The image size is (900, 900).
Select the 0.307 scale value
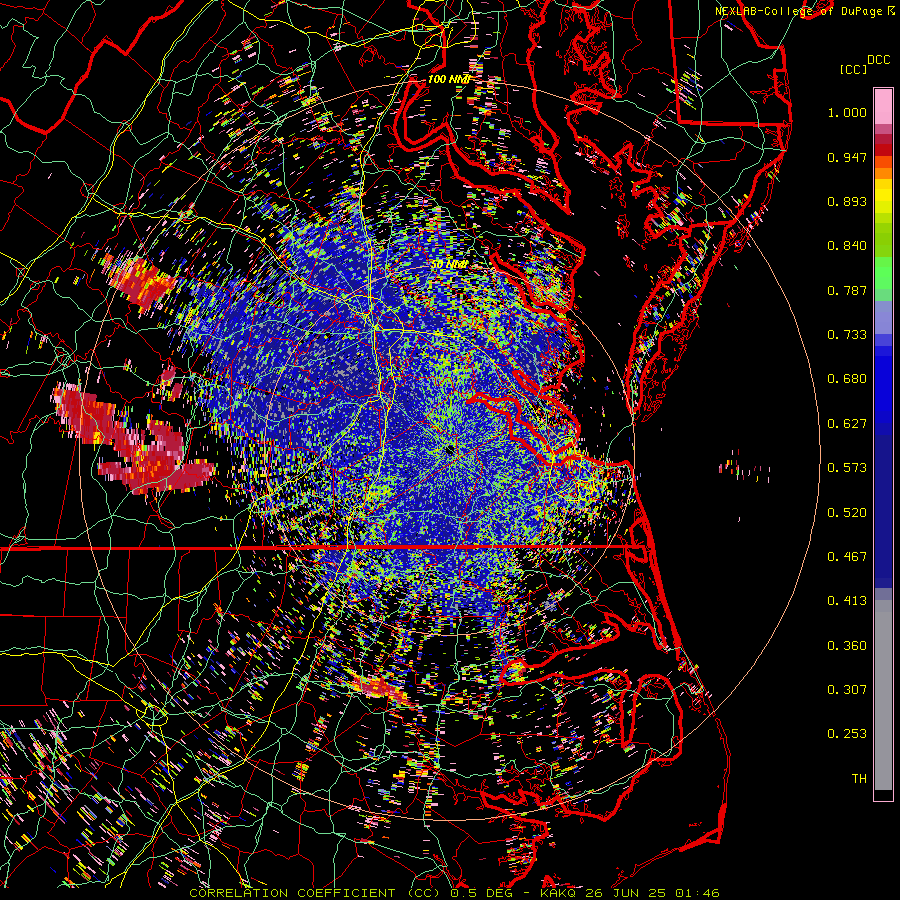click(x=847, y=690)
